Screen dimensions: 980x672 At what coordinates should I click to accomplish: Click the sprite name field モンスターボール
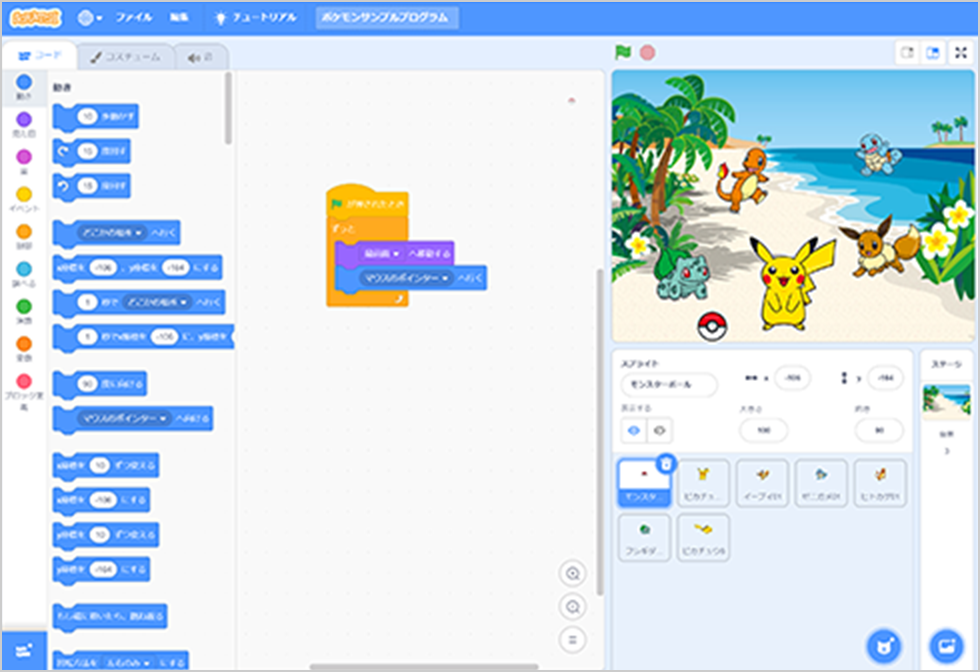pyautogui.click(x=669, y=384)
